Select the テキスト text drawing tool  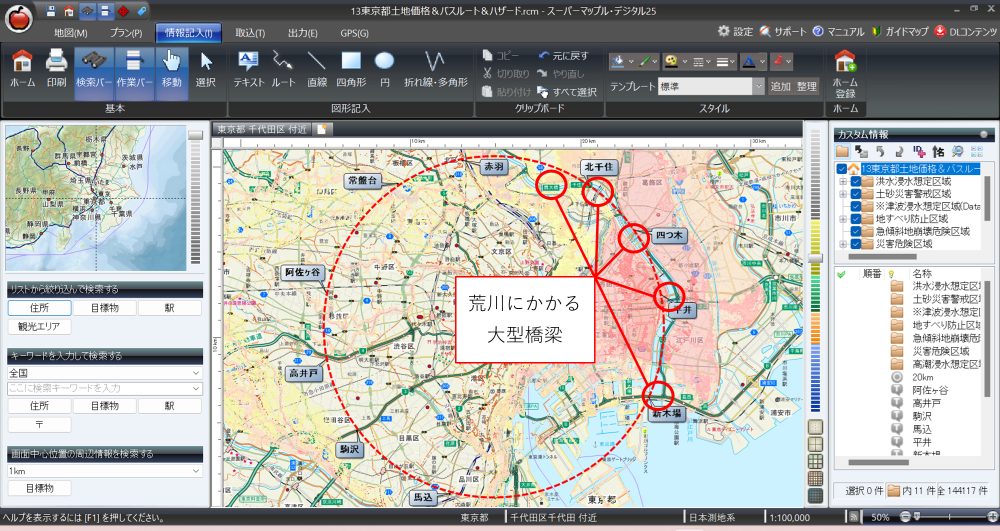[x=248, y=68]
